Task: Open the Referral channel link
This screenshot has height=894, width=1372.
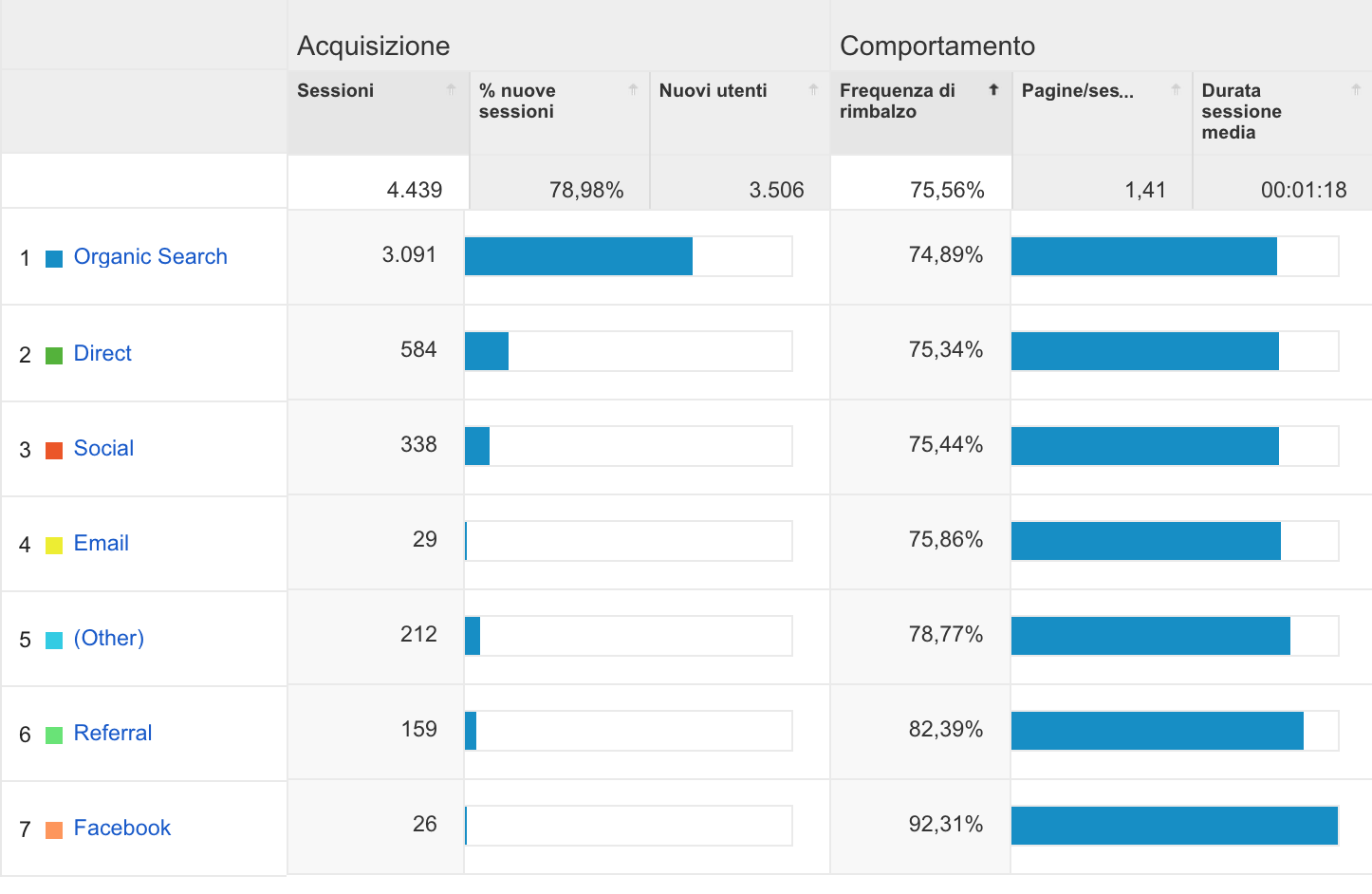Action: click(112, 733)
